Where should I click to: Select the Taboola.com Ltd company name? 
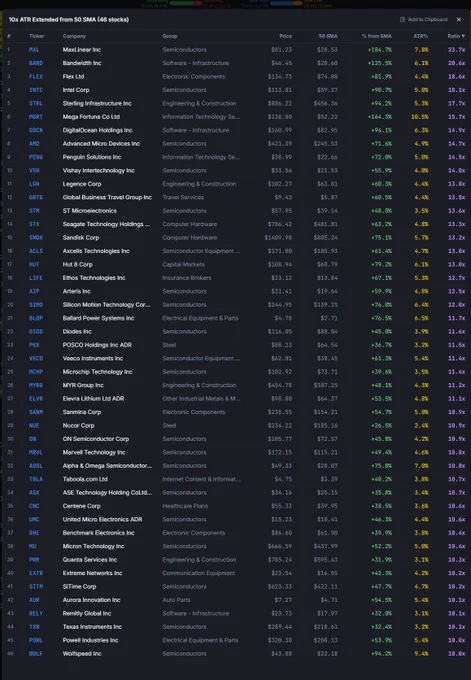85,480
